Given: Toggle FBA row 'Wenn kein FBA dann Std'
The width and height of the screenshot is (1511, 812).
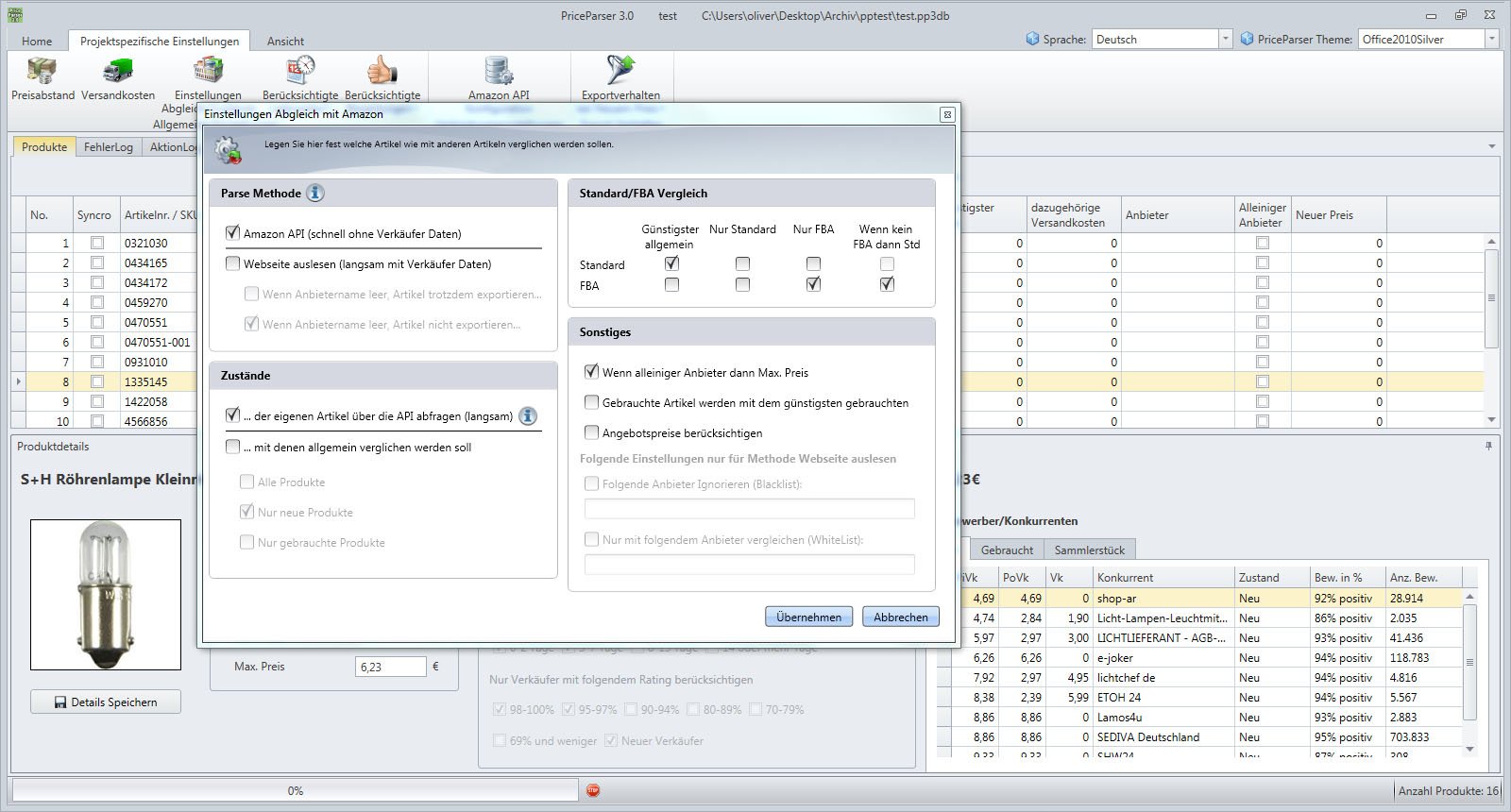Looking at the screenshot, I should [887, 284].
